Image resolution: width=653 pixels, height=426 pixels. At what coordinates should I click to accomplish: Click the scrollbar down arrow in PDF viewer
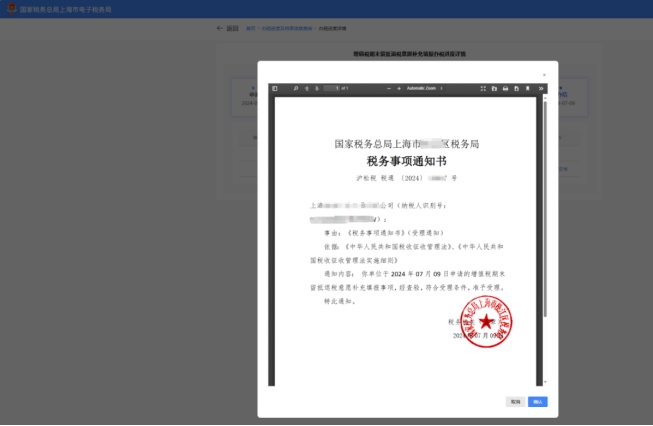tap(545, 382)
